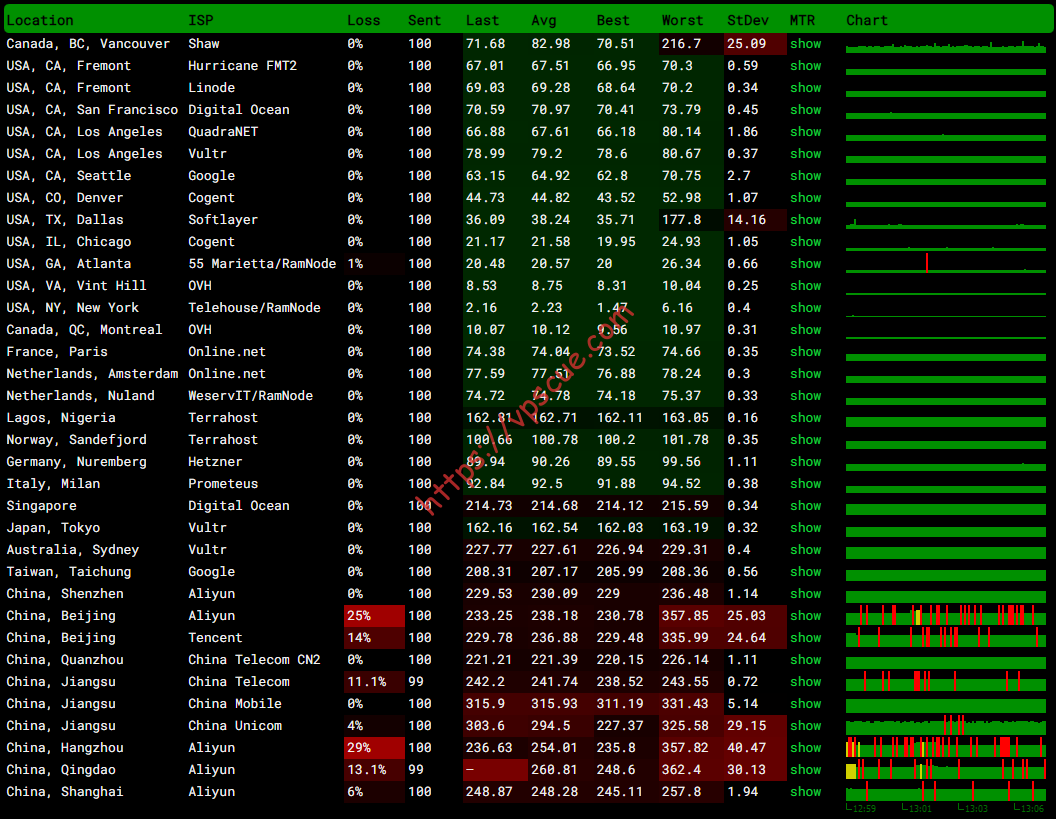The width and height of the screenshot is (1056, 819).
Task: Click the Beijing Aliyun latency chart
Action: pos(946,616)
